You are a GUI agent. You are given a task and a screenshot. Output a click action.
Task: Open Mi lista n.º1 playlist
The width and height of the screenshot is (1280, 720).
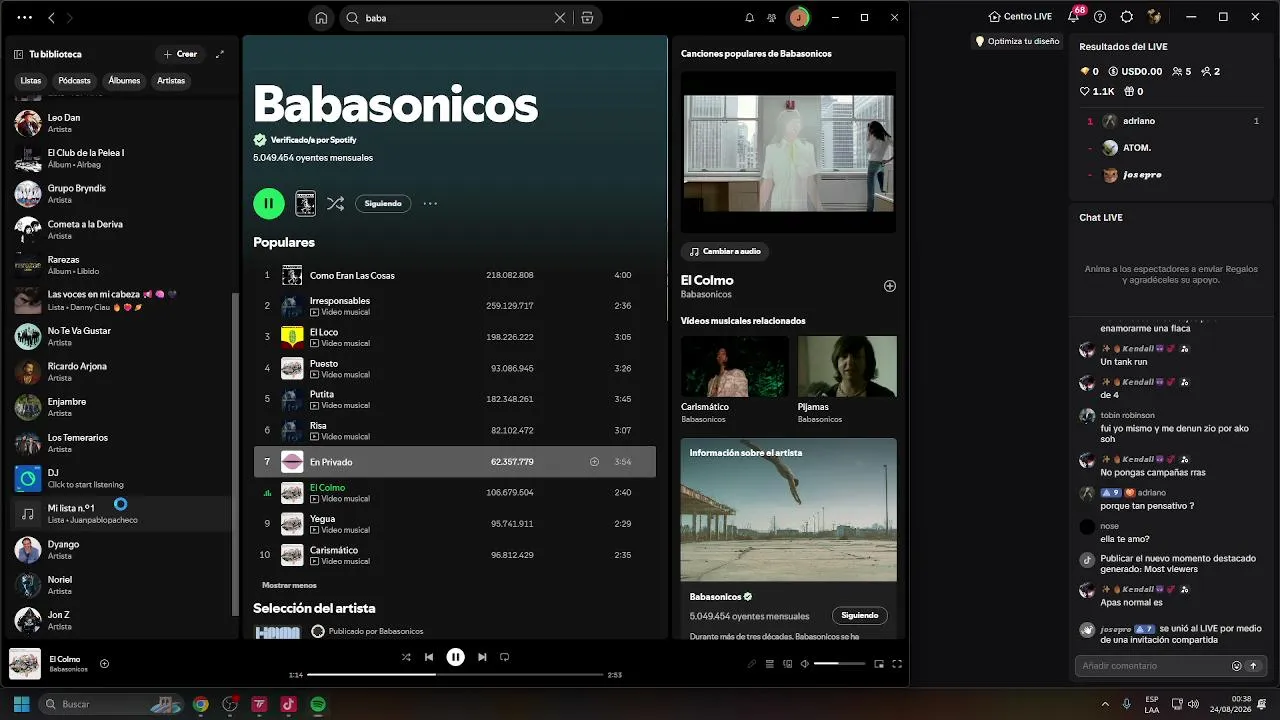(120, 514)
